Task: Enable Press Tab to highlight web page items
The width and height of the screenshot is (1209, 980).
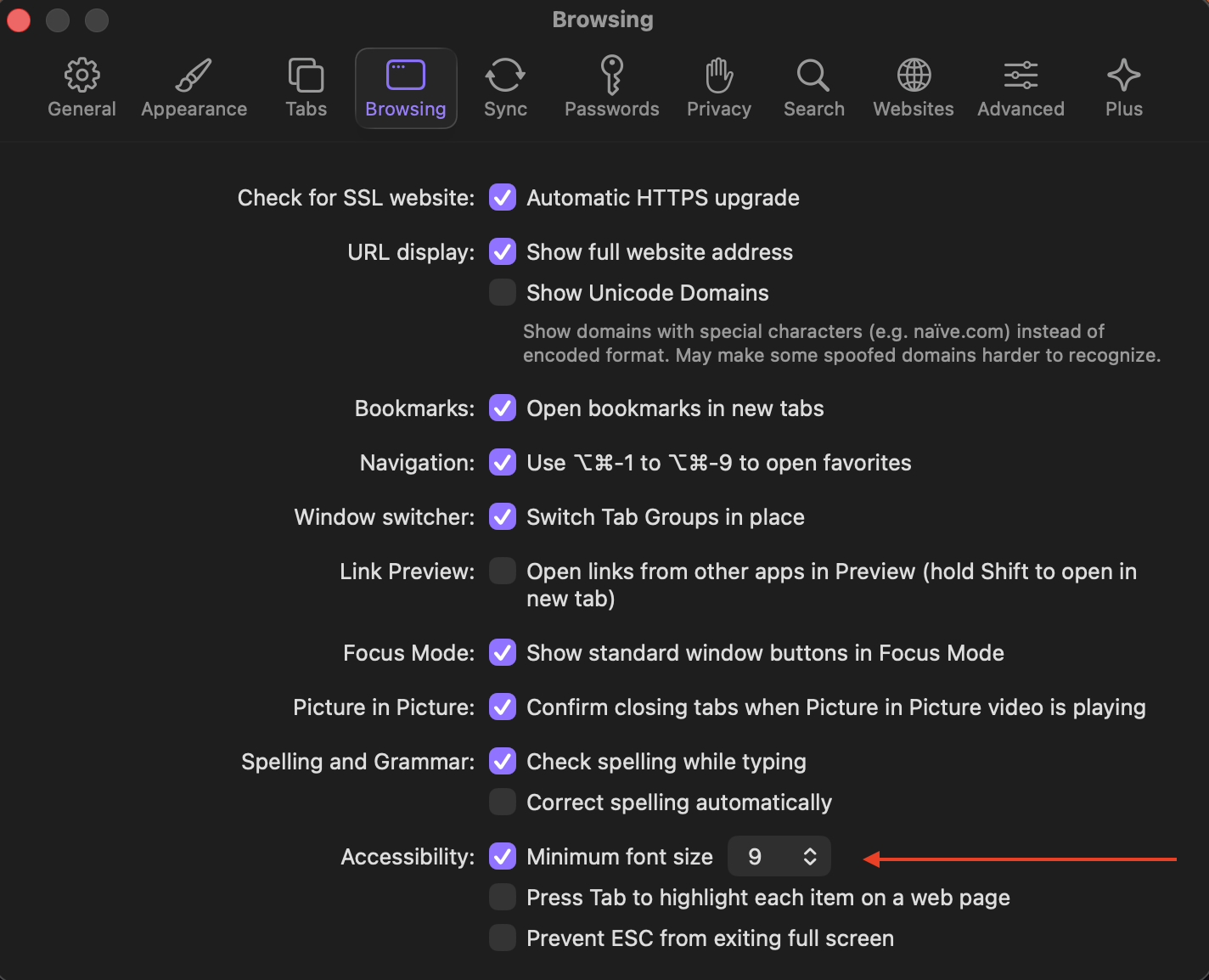Action: 502,897
